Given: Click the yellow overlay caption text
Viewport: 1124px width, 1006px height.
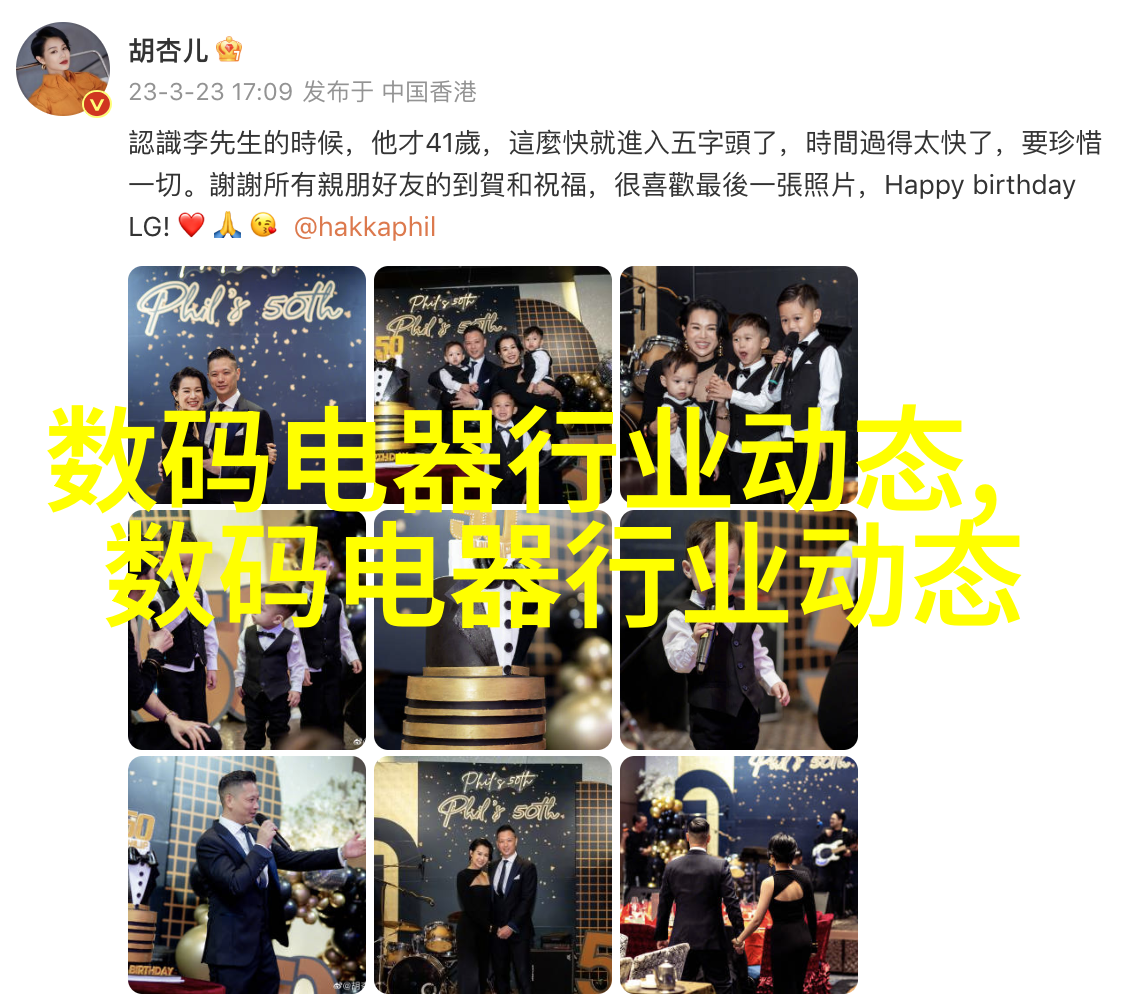Looking at the screenshot, I should [534, 516].
